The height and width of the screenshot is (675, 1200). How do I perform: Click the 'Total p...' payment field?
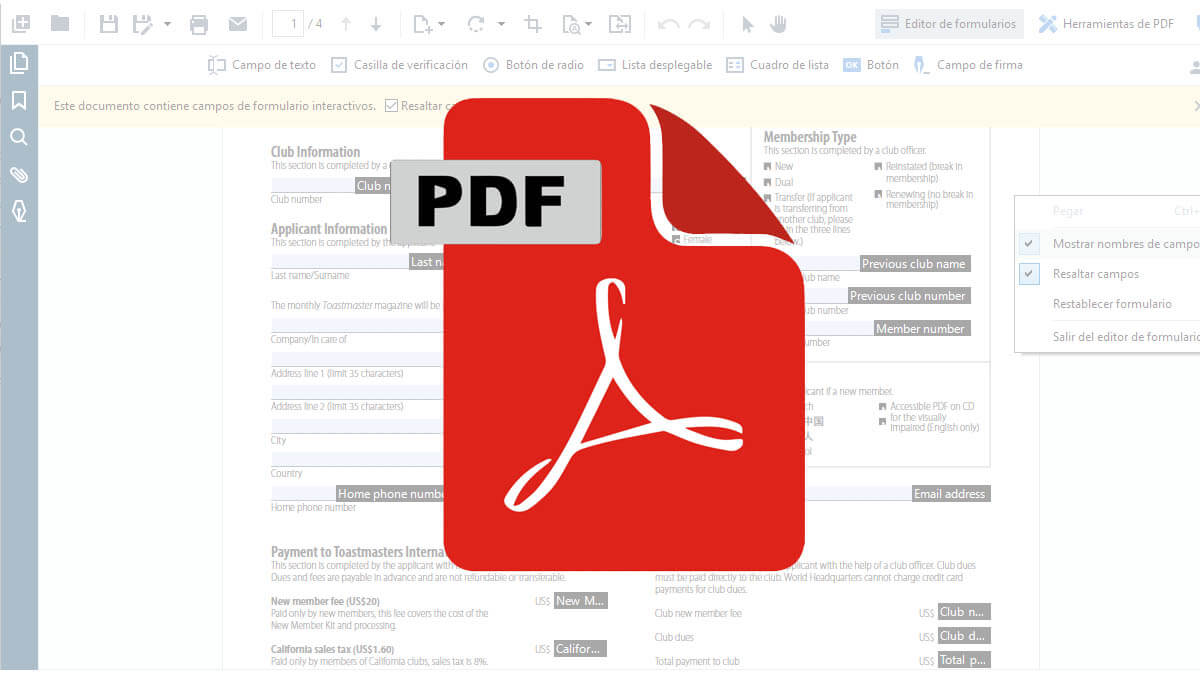point(964,660)
